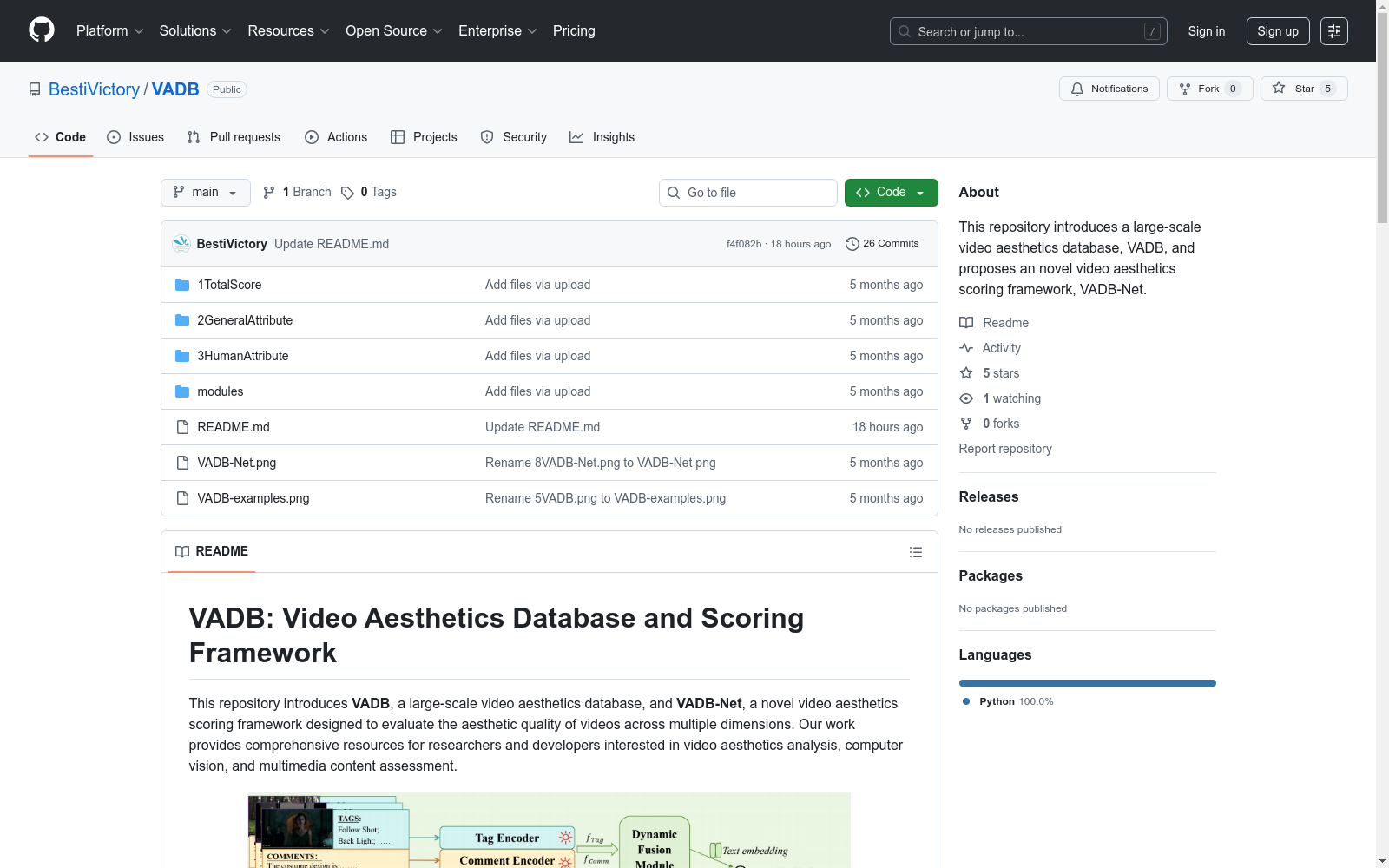This screenshot has height=868, width=1389.
Task: Open the 1TotalScore folder
Action: (x=229, y=285)
